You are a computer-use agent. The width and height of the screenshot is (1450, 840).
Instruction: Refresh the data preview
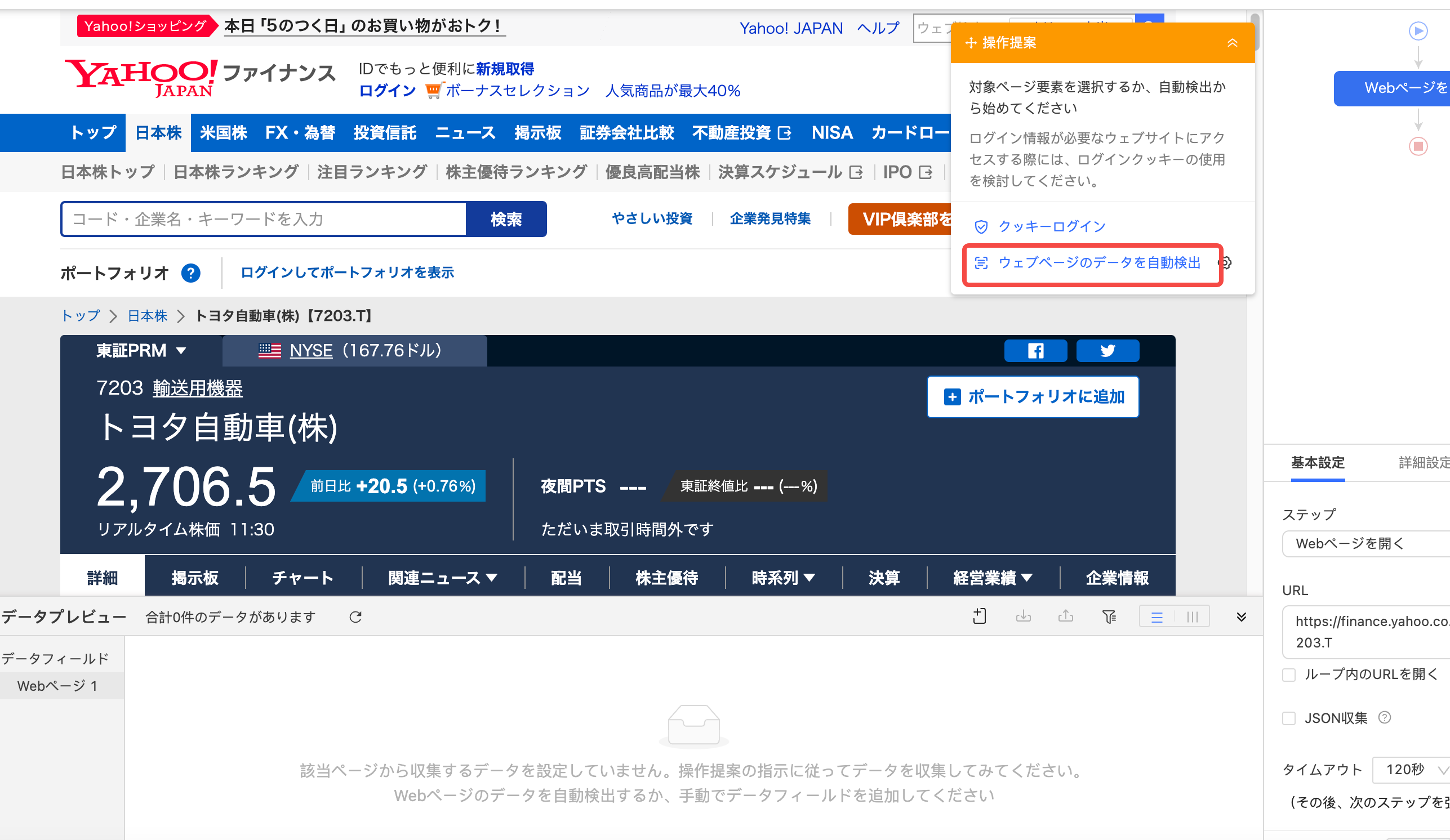[x=355, y=617]
